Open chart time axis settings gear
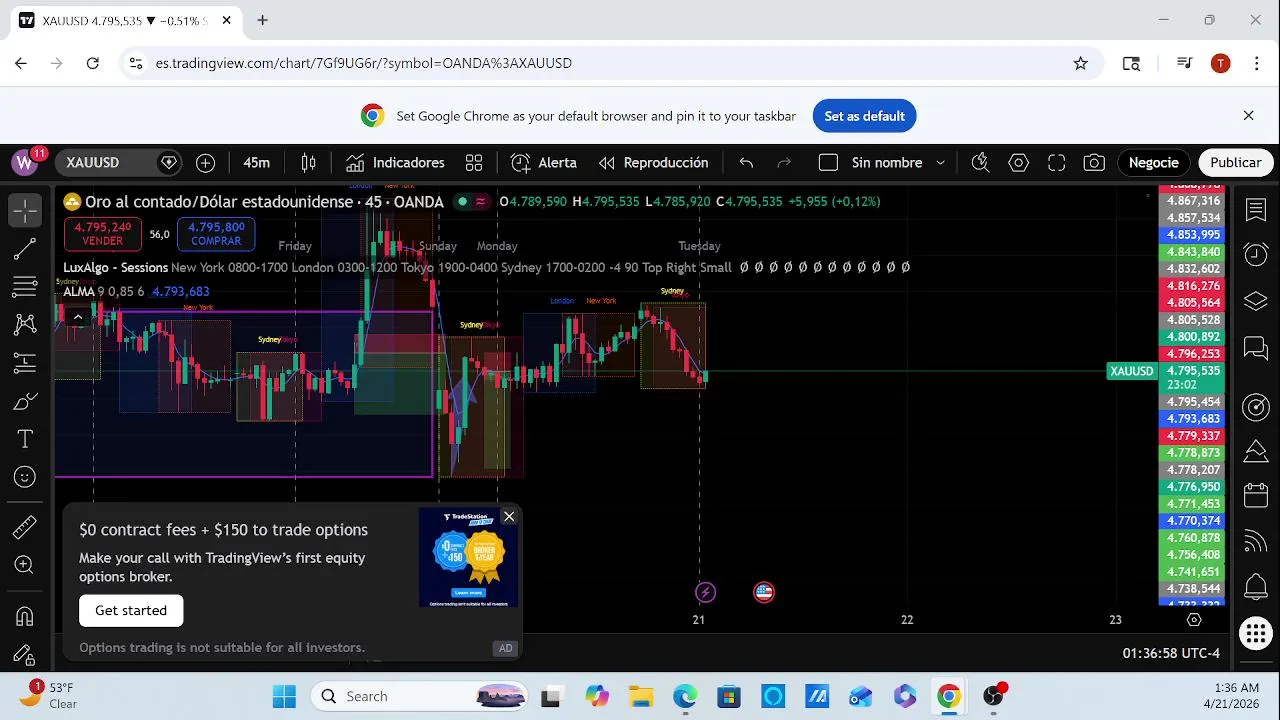This screenshot has width=1280, height=720. [x=1193, y=620]
